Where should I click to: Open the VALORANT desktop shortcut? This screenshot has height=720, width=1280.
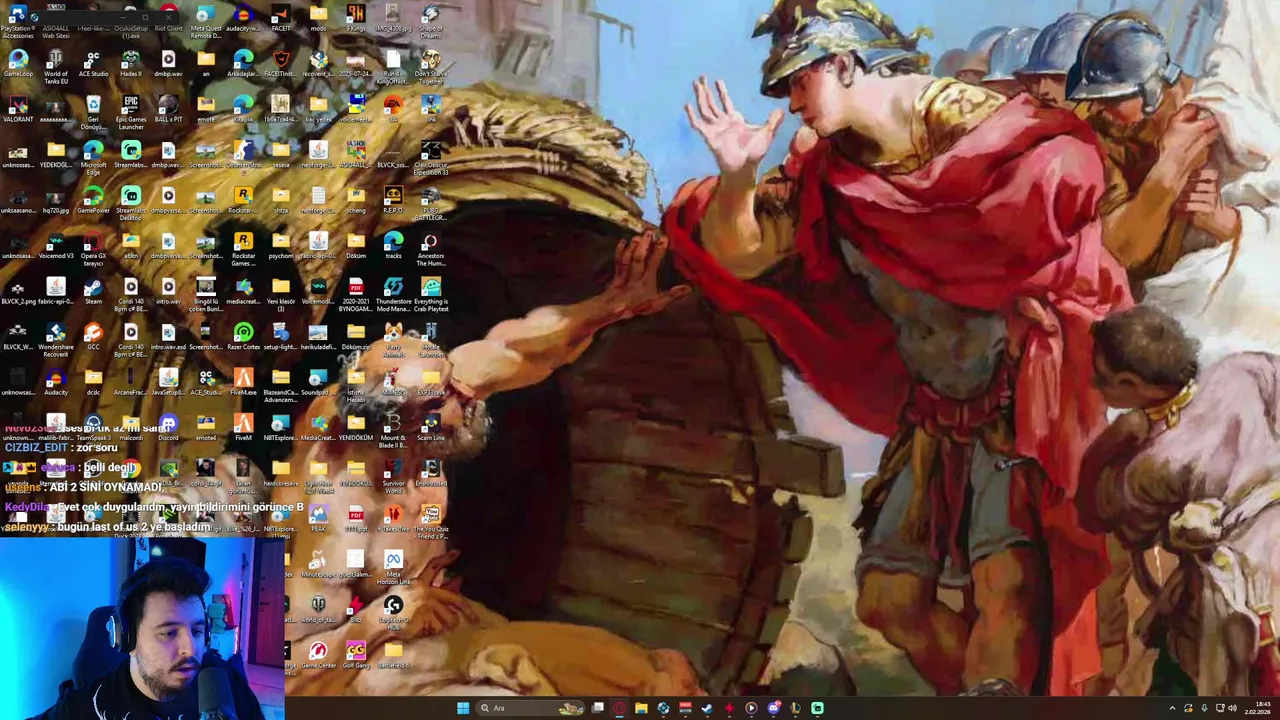click(x=17, y=110)
